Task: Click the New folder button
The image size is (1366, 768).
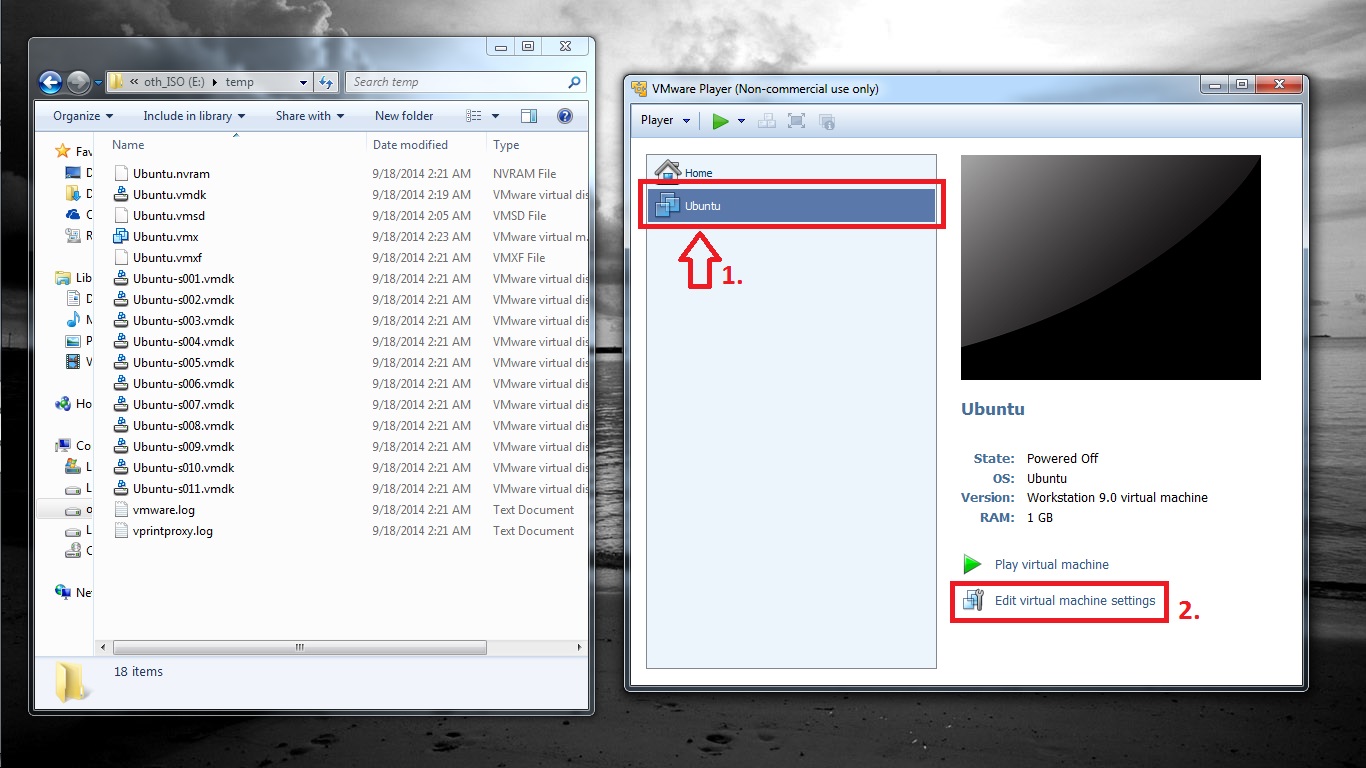Action: click(404, 116)
